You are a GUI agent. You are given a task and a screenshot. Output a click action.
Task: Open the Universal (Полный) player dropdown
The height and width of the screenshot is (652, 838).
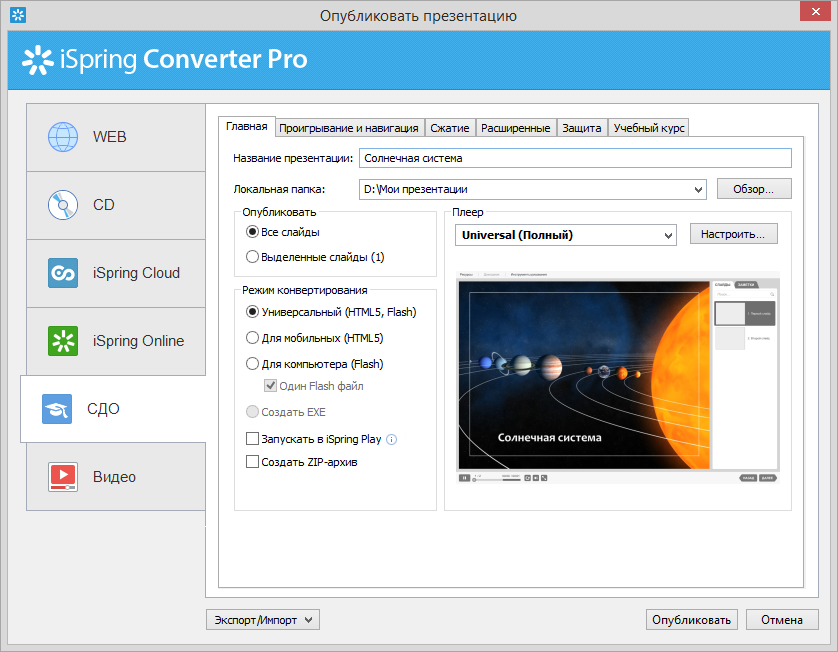pos(565,235)
